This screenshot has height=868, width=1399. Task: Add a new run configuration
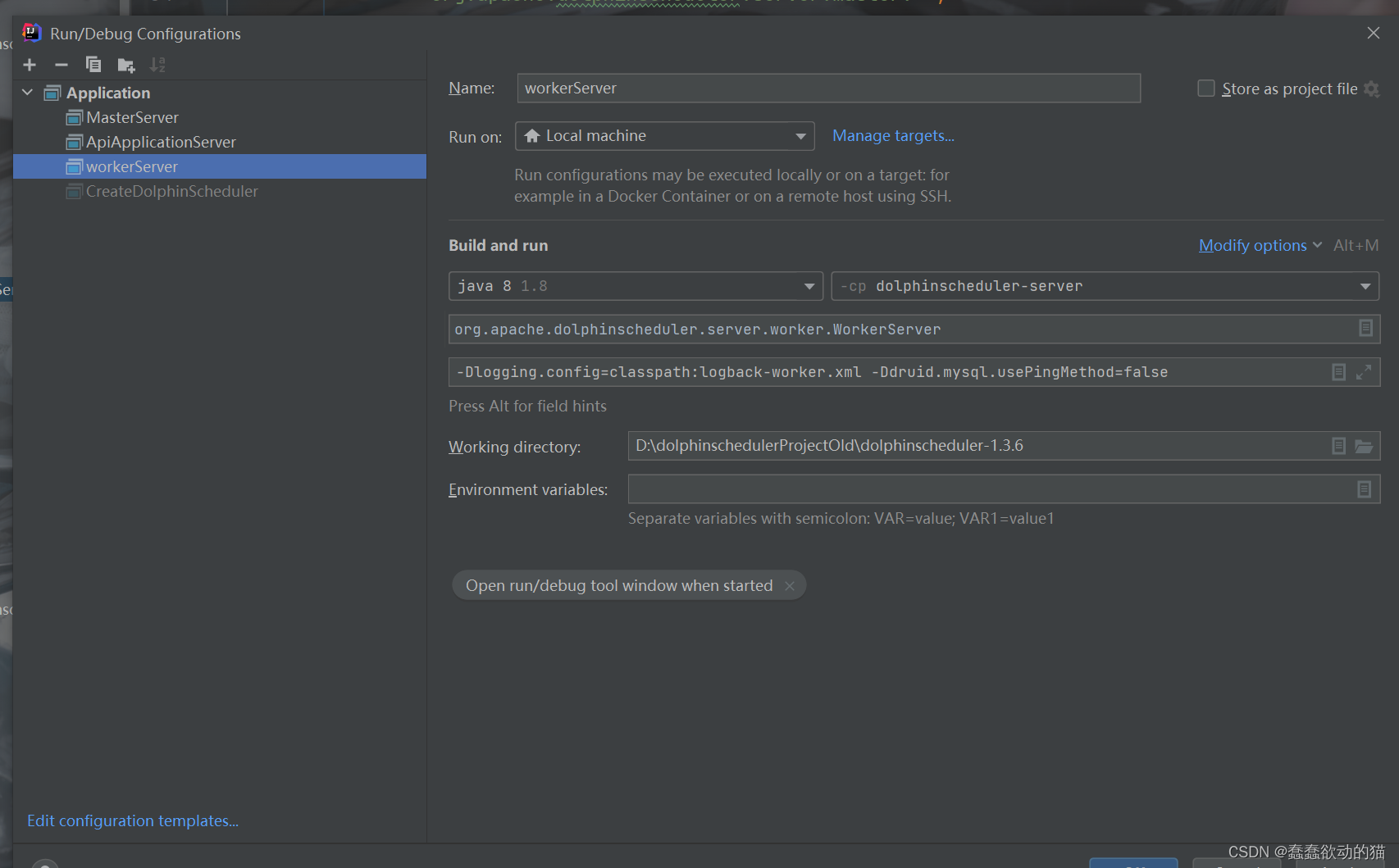pyautogui.click(x=30, y=65)
